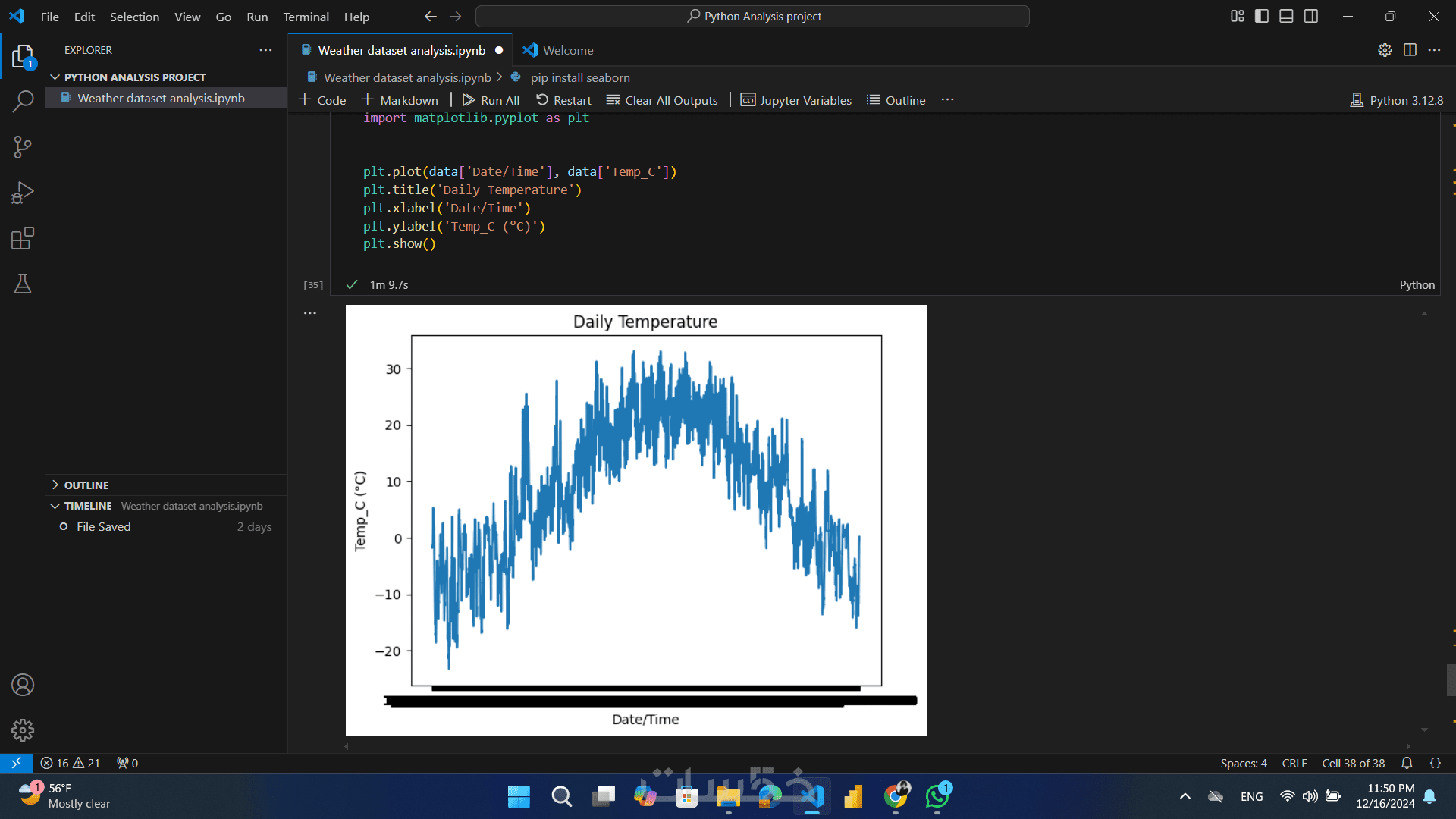Open the Terminal menu
The width and height of the screenshot is (1456, 819).
point(306,17)
